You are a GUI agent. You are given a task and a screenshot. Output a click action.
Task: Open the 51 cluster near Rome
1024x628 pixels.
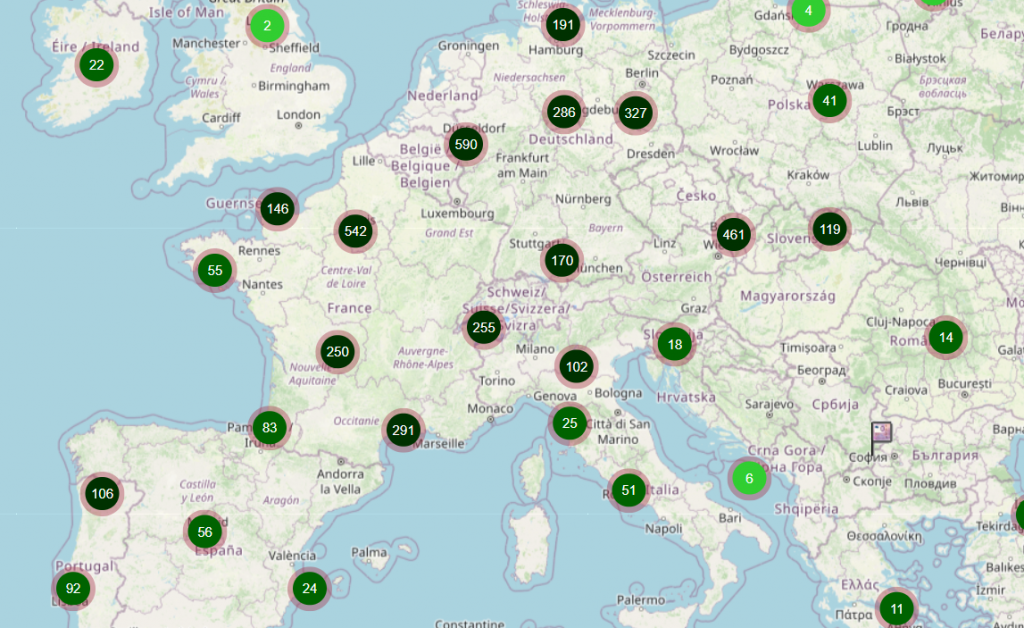[628, 490]
